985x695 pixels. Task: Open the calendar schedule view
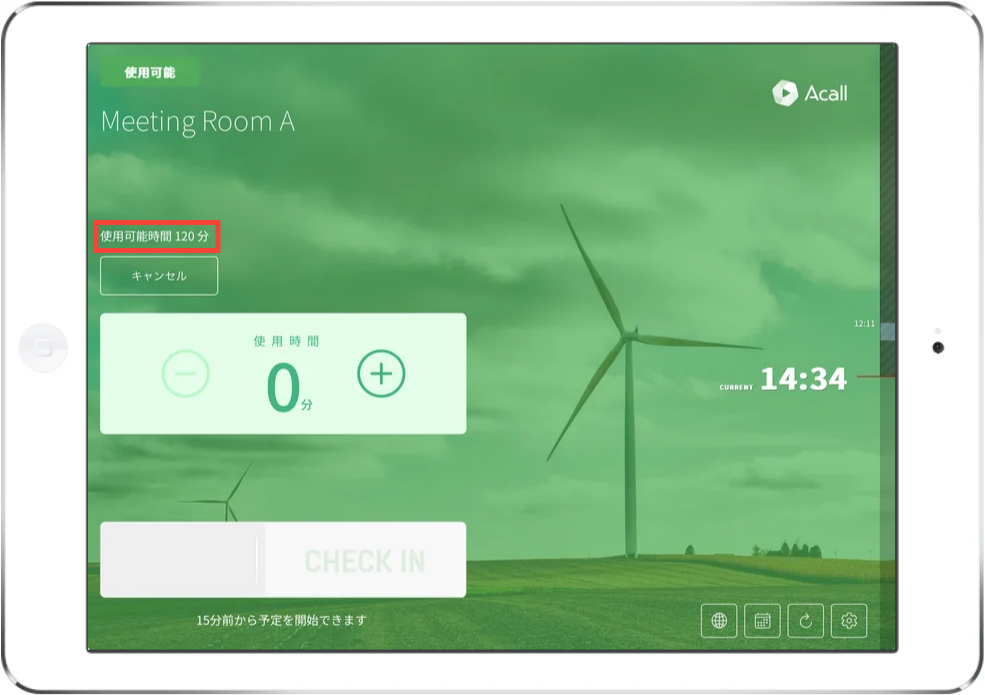[762, 621]
